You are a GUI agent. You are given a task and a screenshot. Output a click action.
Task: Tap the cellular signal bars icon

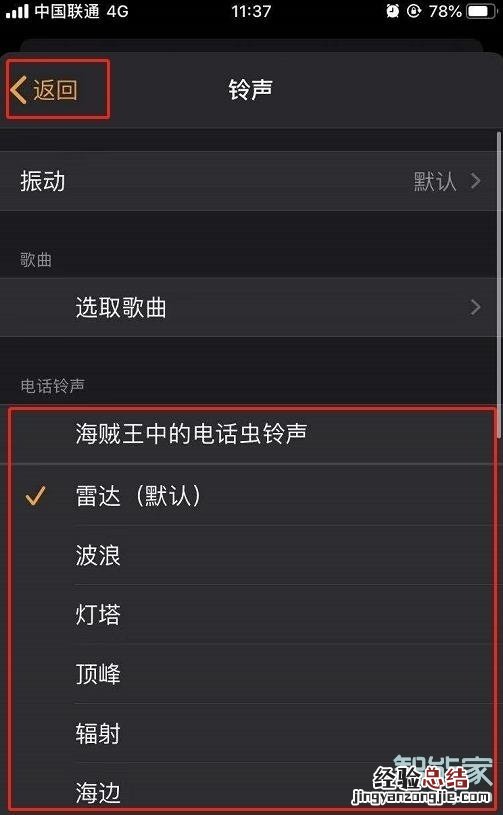pos(17,11)
